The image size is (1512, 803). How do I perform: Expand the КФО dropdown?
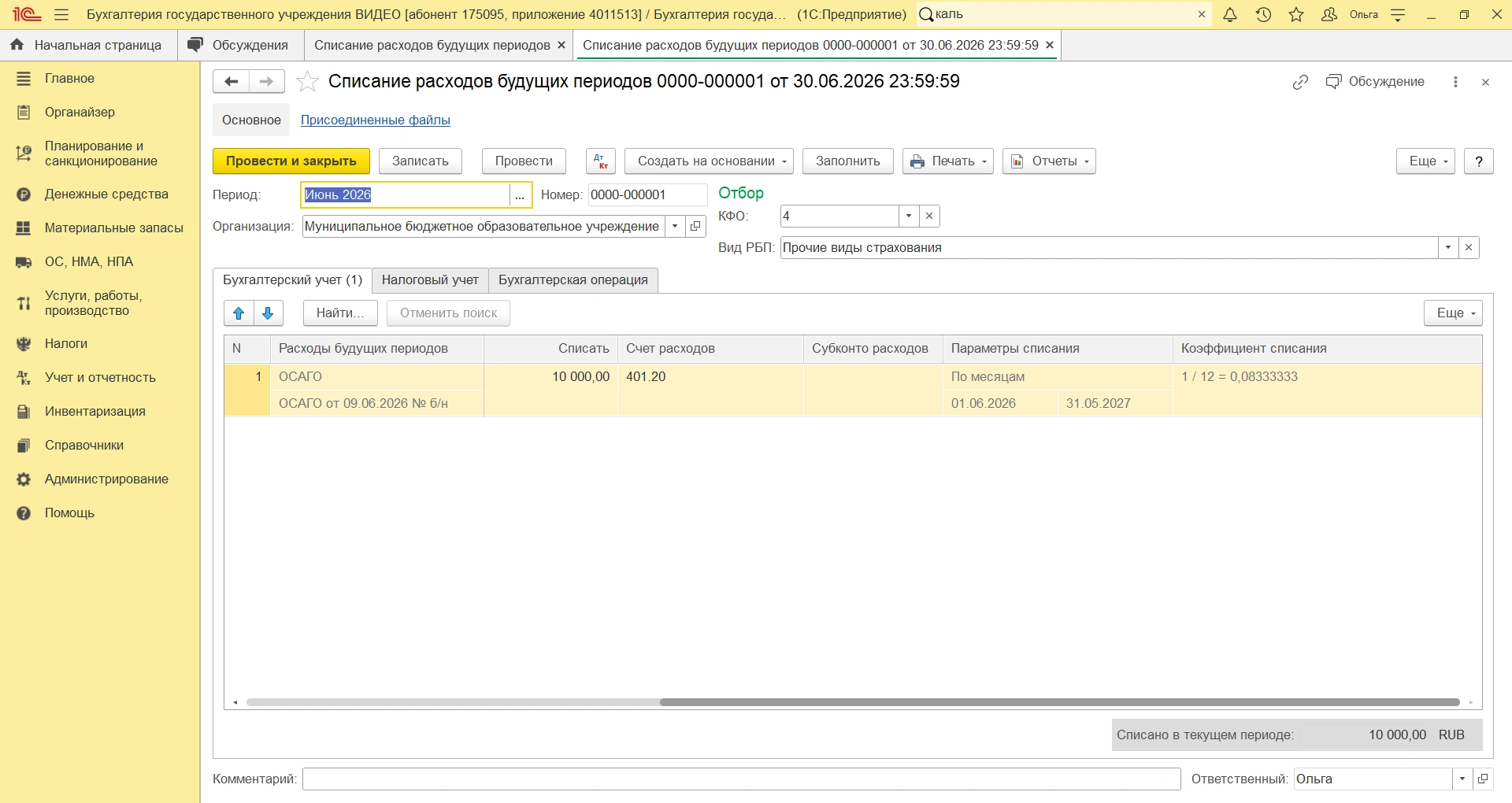pyautogui.click(x=909, y=216)
